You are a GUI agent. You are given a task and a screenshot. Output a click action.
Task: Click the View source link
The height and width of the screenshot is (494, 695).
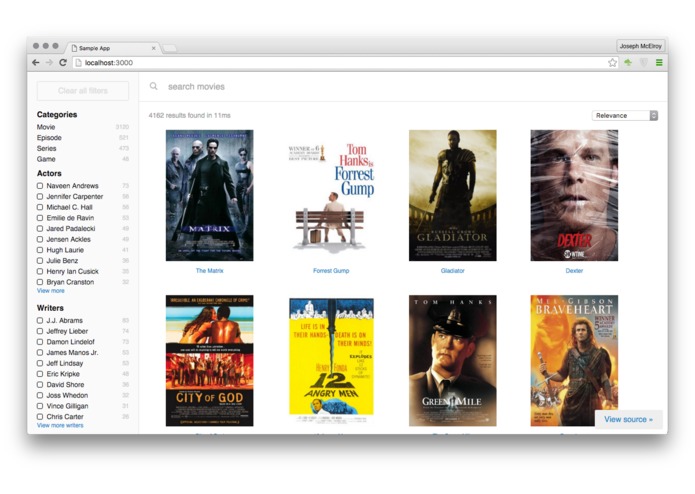(x=629, y=419)
